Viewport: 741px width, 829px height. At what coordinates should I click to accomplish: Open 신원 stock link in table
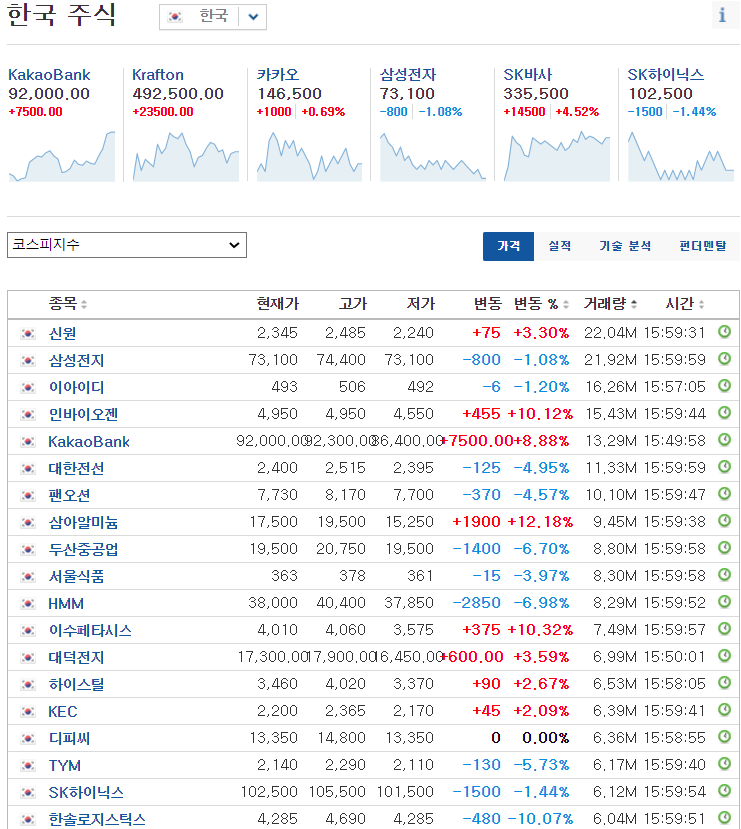click(62, 333)
